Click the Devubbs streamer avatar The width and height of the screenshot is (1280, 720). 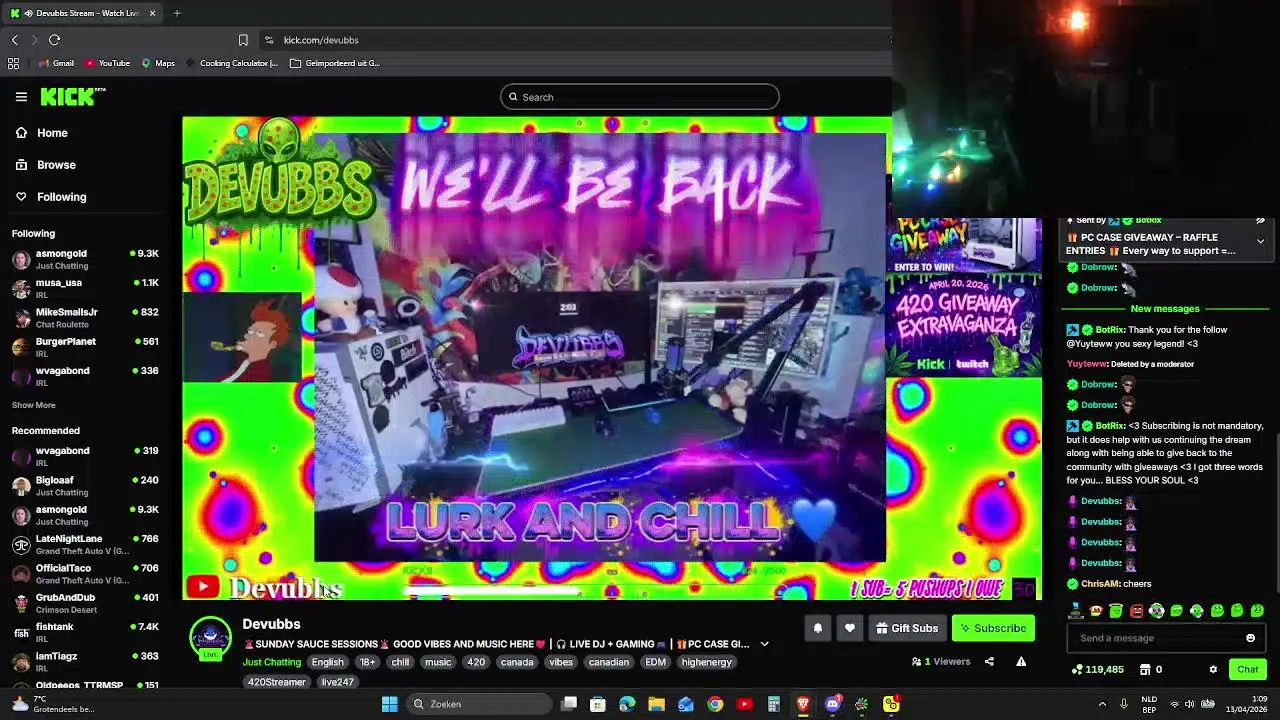[210, 638]
